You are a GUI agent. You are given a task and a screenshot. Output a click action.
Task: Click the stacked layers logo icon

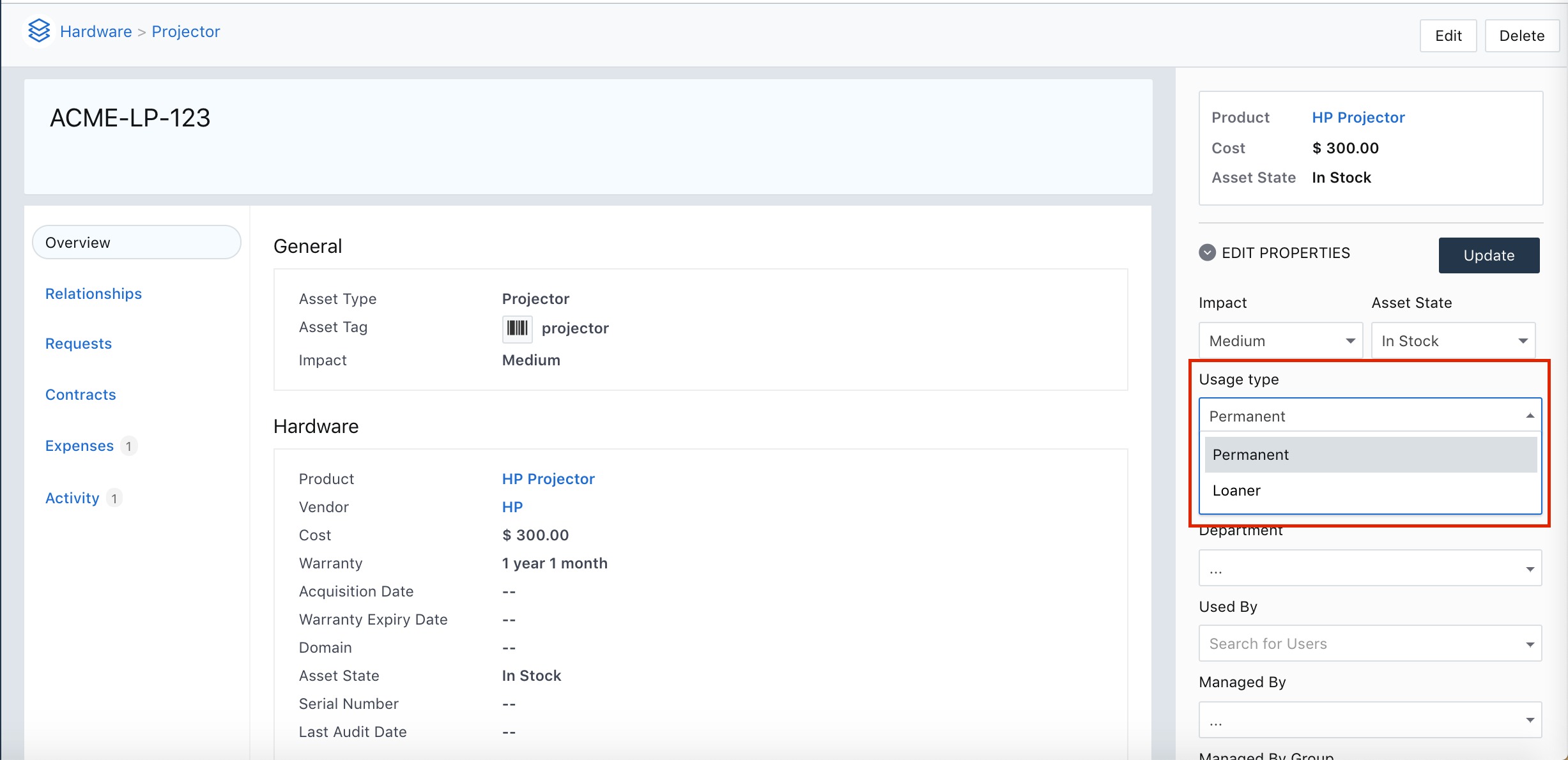(39, 31)
